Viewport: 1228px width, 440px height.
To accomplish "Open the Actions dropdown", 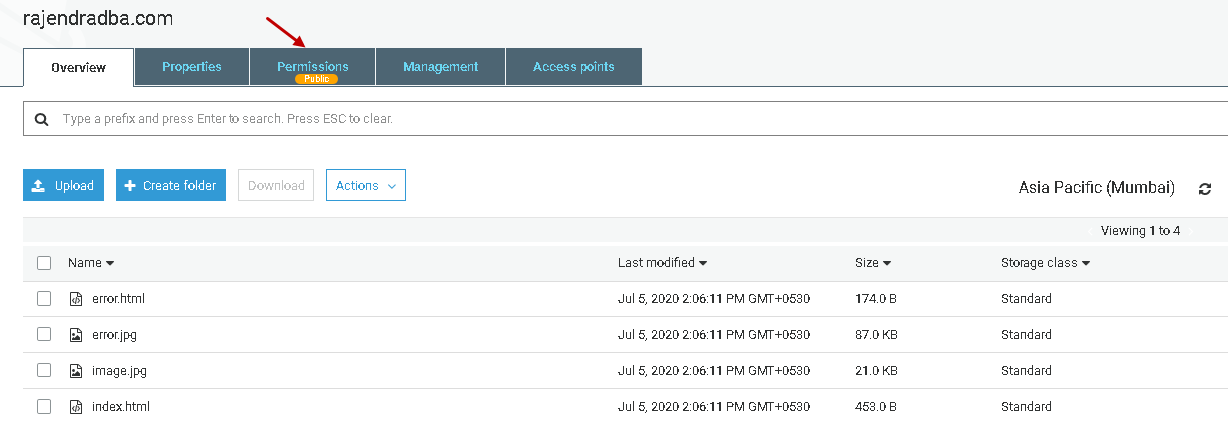I will pos(365,185).
